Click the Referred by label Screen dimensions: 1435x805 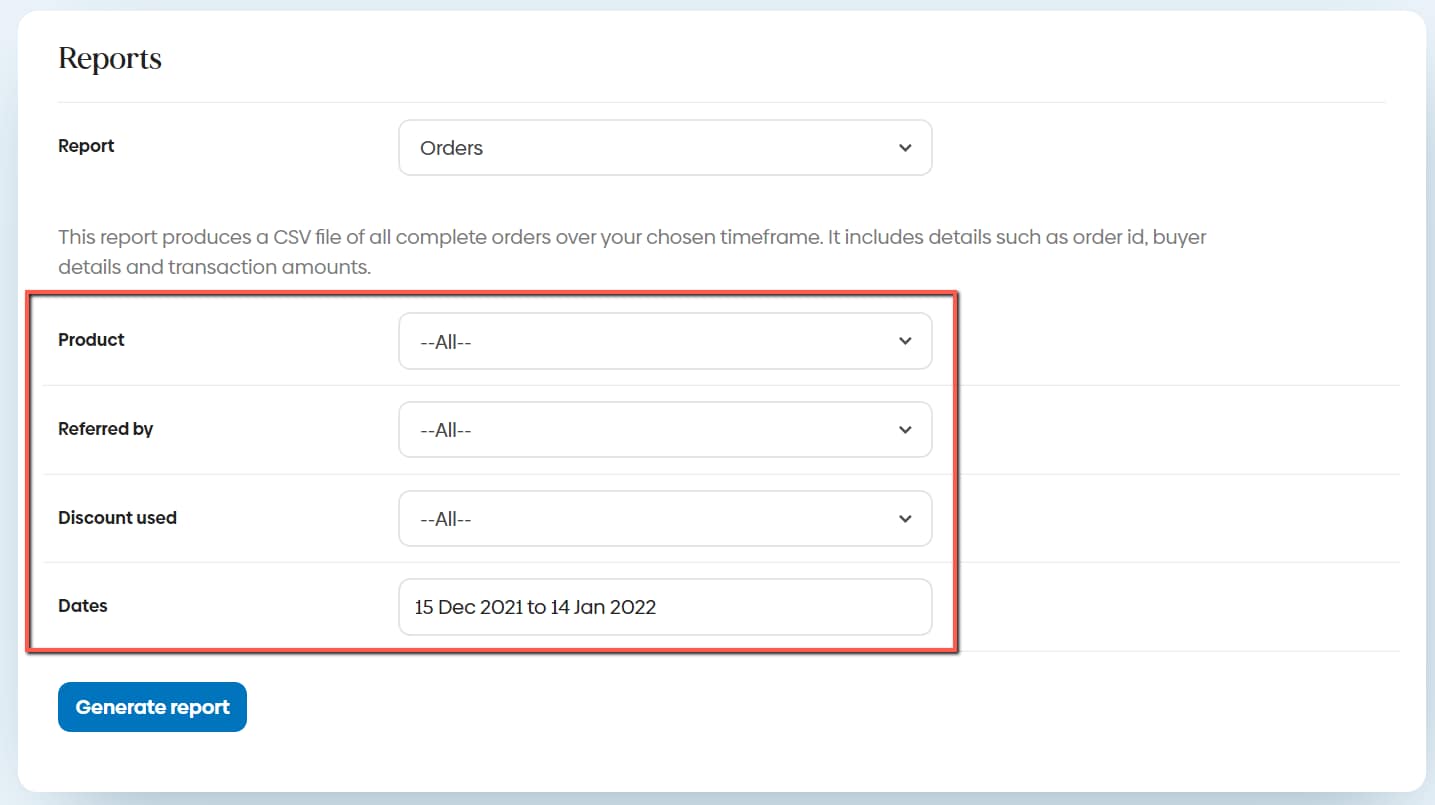tap(105, 429)
